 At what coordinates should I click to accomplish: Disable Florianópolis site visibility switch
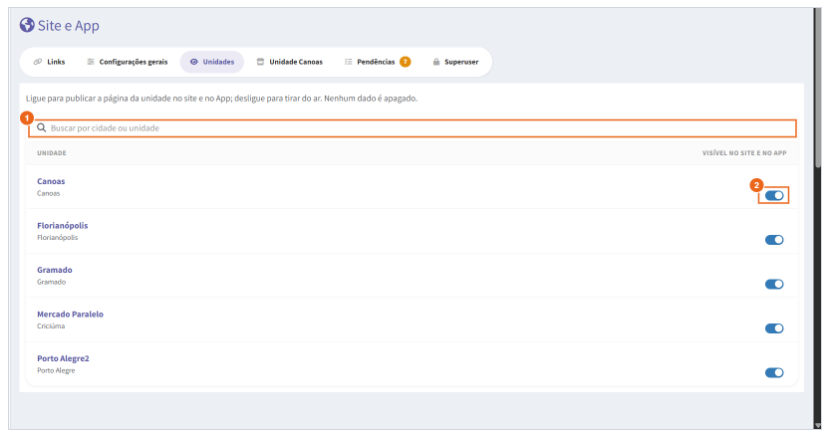click(774, 240)
